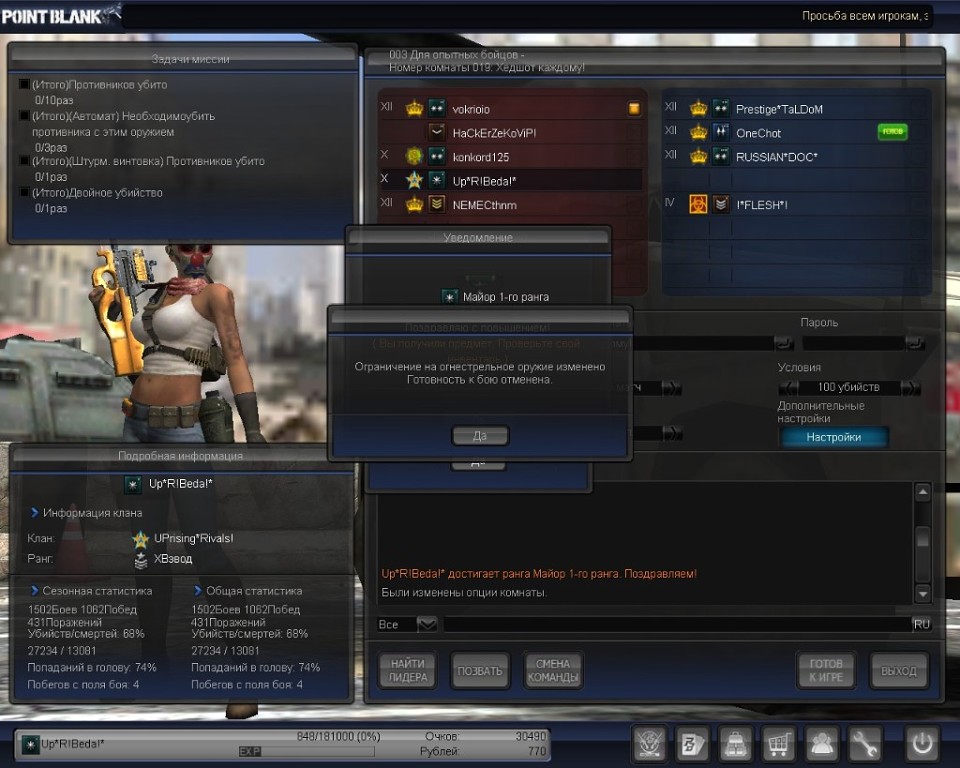Click the rank badge next to HaCkErZeKoViPI
This screenshot has height=768, width=960.
tap(437, 132)
